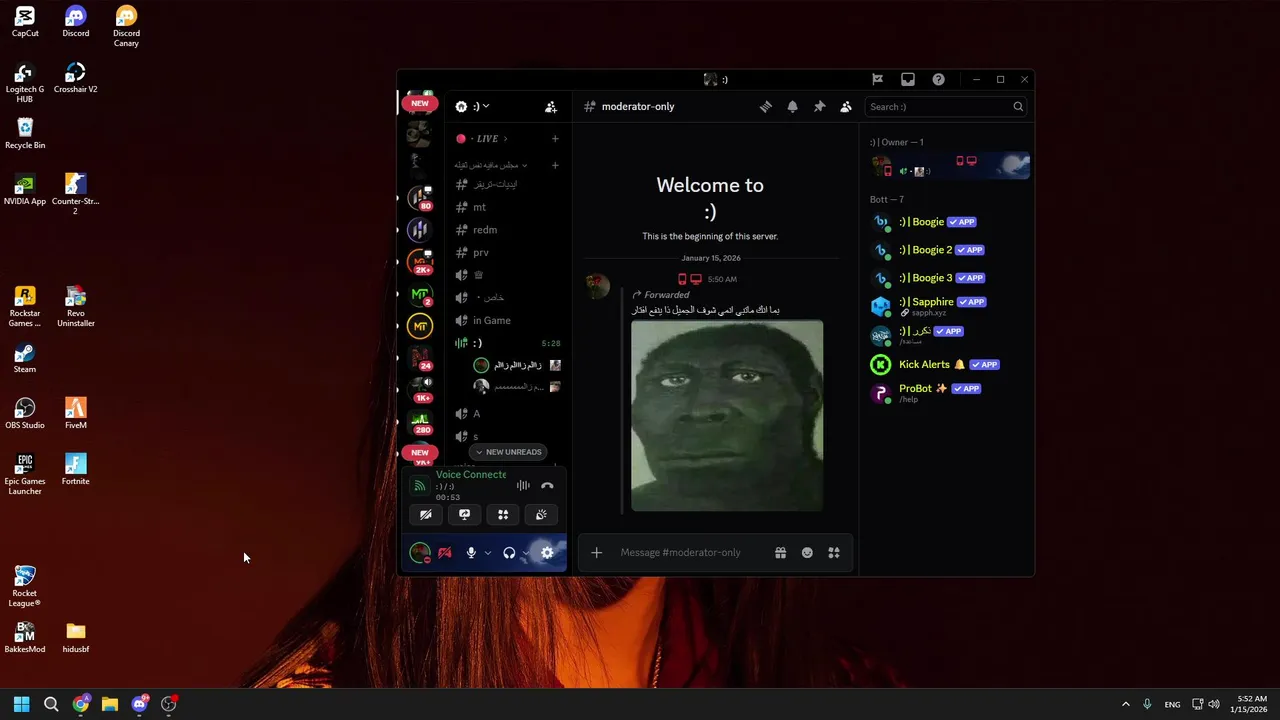Image resolution: width=1280 pixels, height=720 pixels.
Task: Open green MT server with 2 badge
Action: click(x=420, y=294)
